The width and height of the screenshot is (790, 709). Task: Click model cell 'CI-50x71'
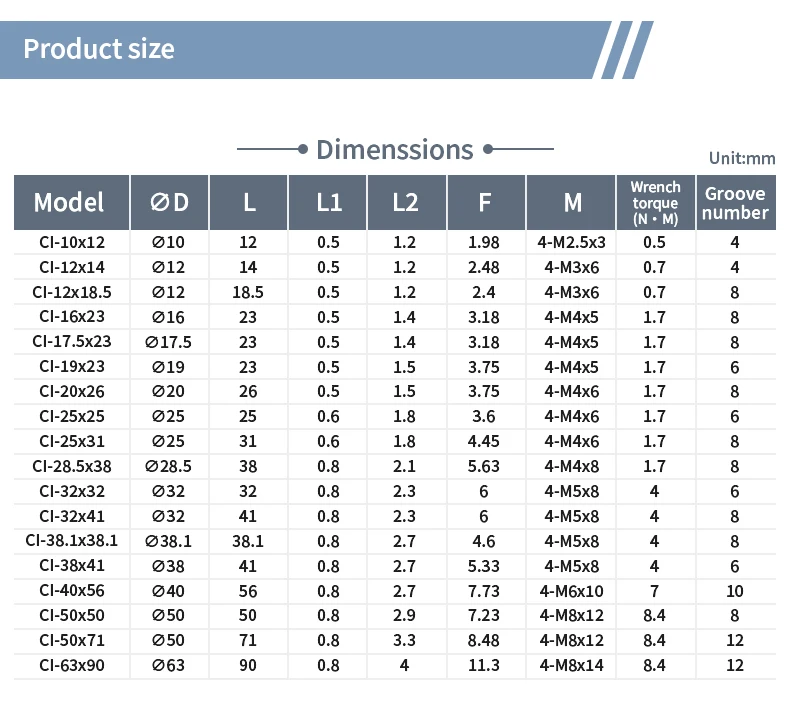pyautogui.click(x=72, y=640)
